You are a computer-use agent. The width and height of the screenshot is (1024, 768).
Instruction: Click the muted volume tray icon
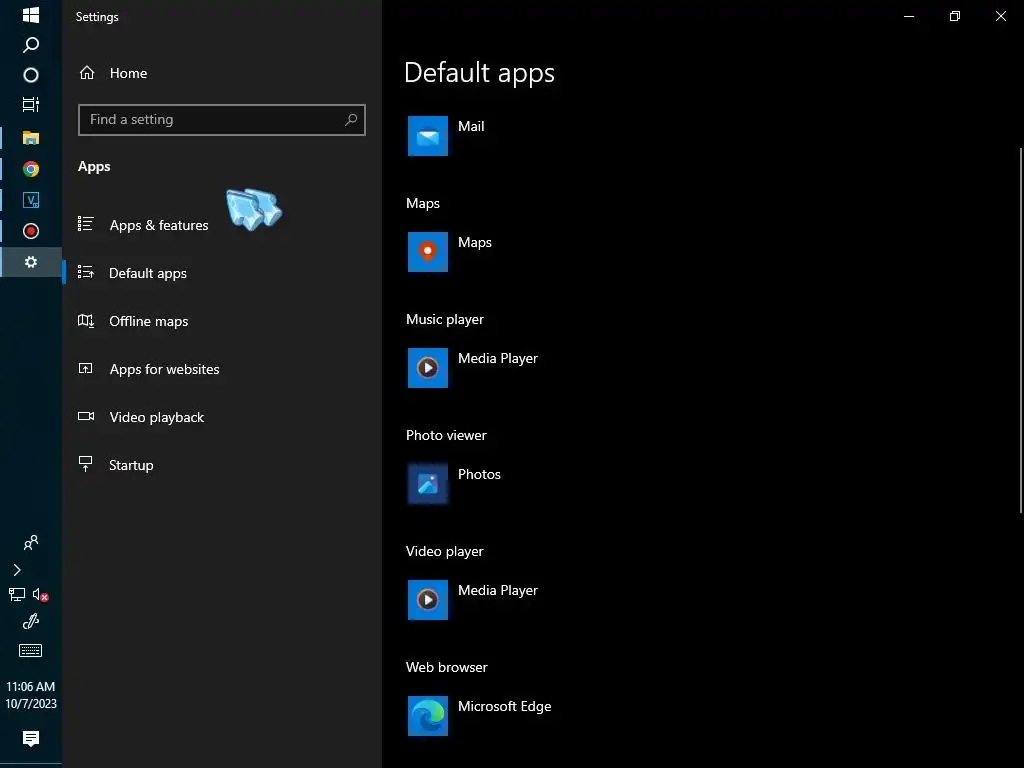coord(41,595)
